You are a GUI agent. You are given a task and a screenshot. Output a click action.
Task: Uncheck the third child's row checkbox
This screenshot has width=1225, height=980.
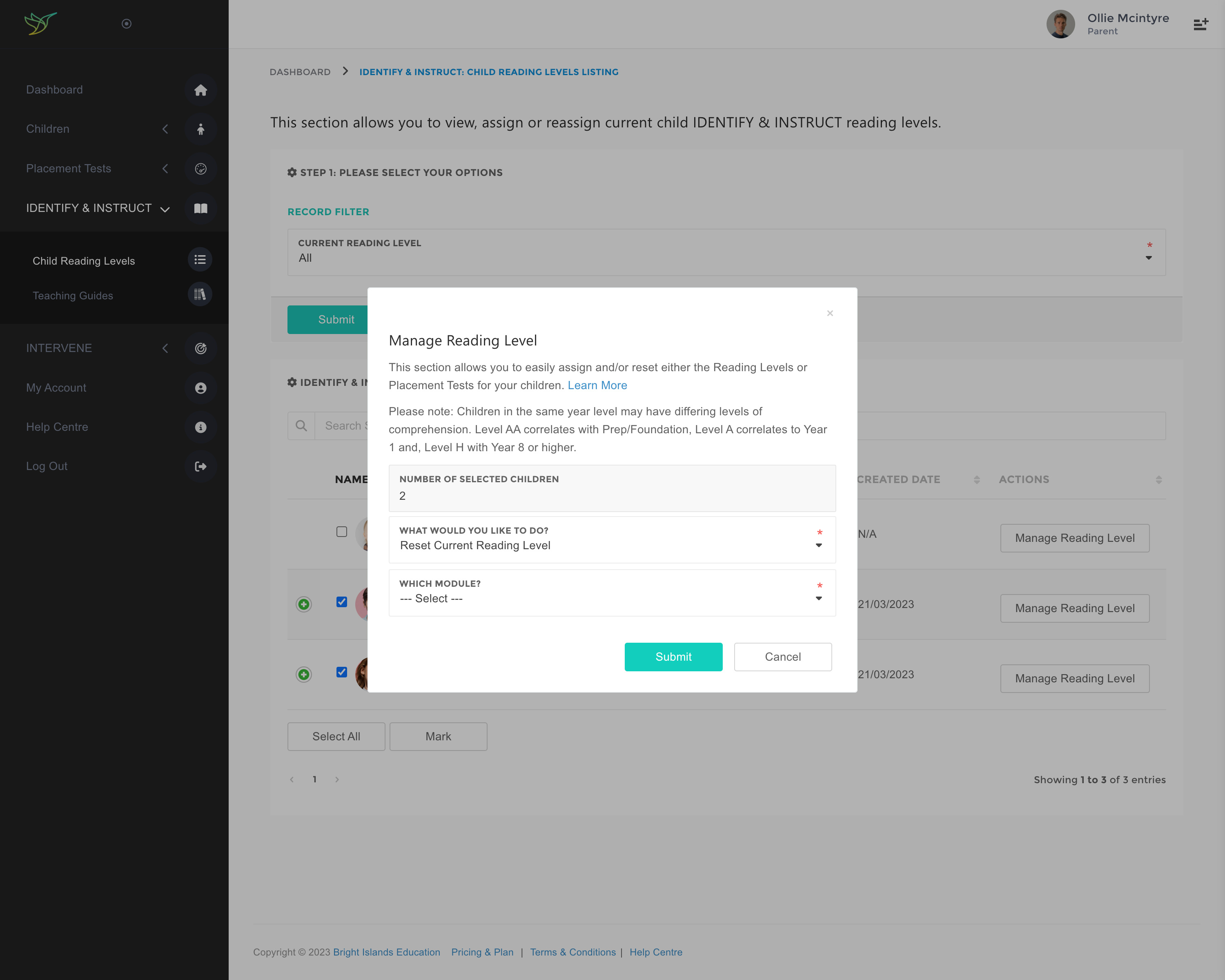point(341,672)
